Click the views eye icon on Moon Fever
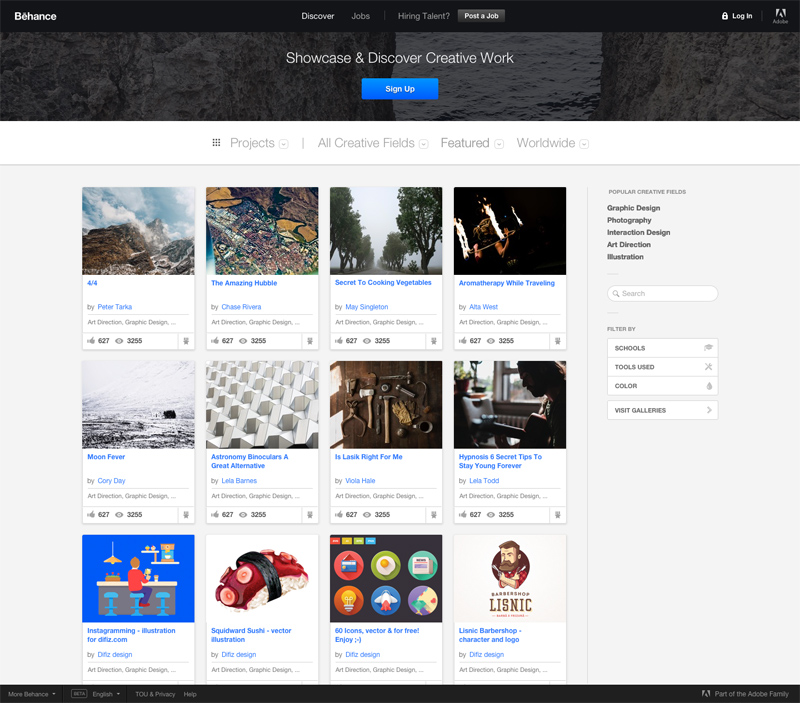The height and width of the screenshot is (703, 800). click(120, 514)
